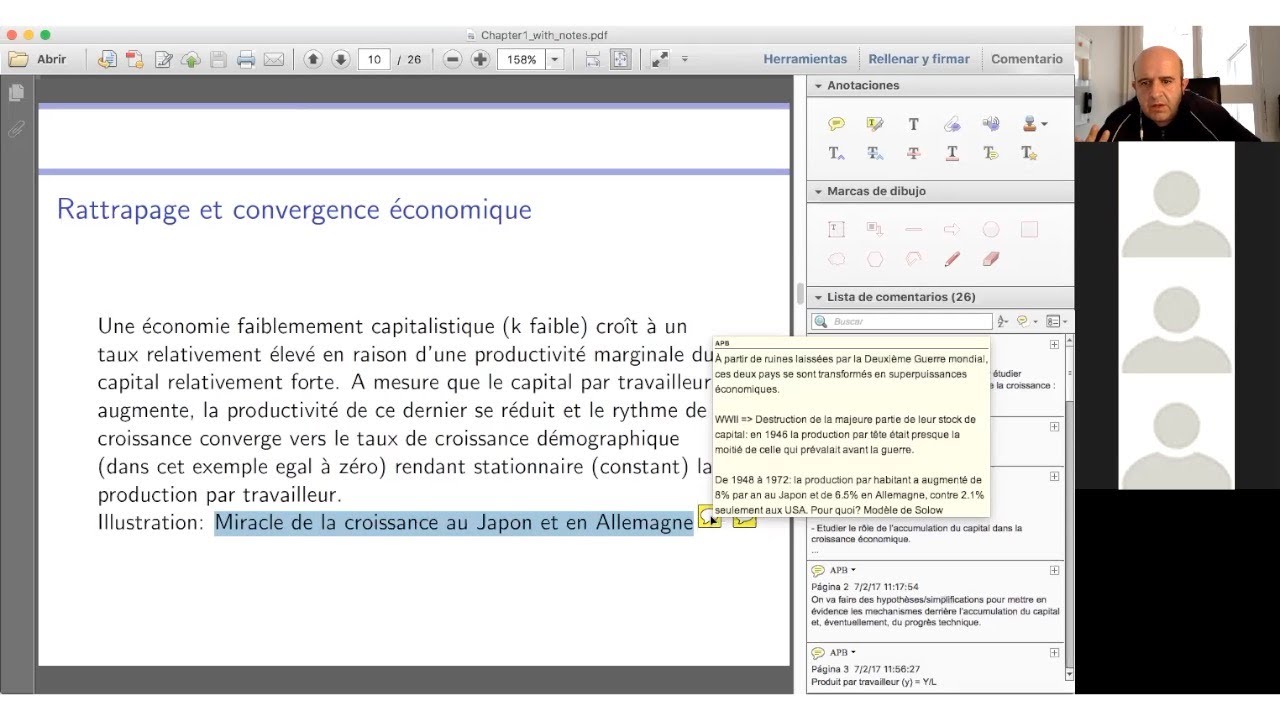Show attachments paperclip in left sidebar
1280x720 pixels.
[x=16, y=129]
